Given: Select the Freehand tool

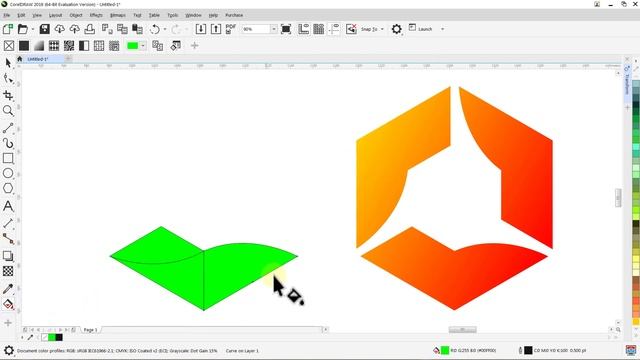Looking at the screenshot, I should click(8, 128).
